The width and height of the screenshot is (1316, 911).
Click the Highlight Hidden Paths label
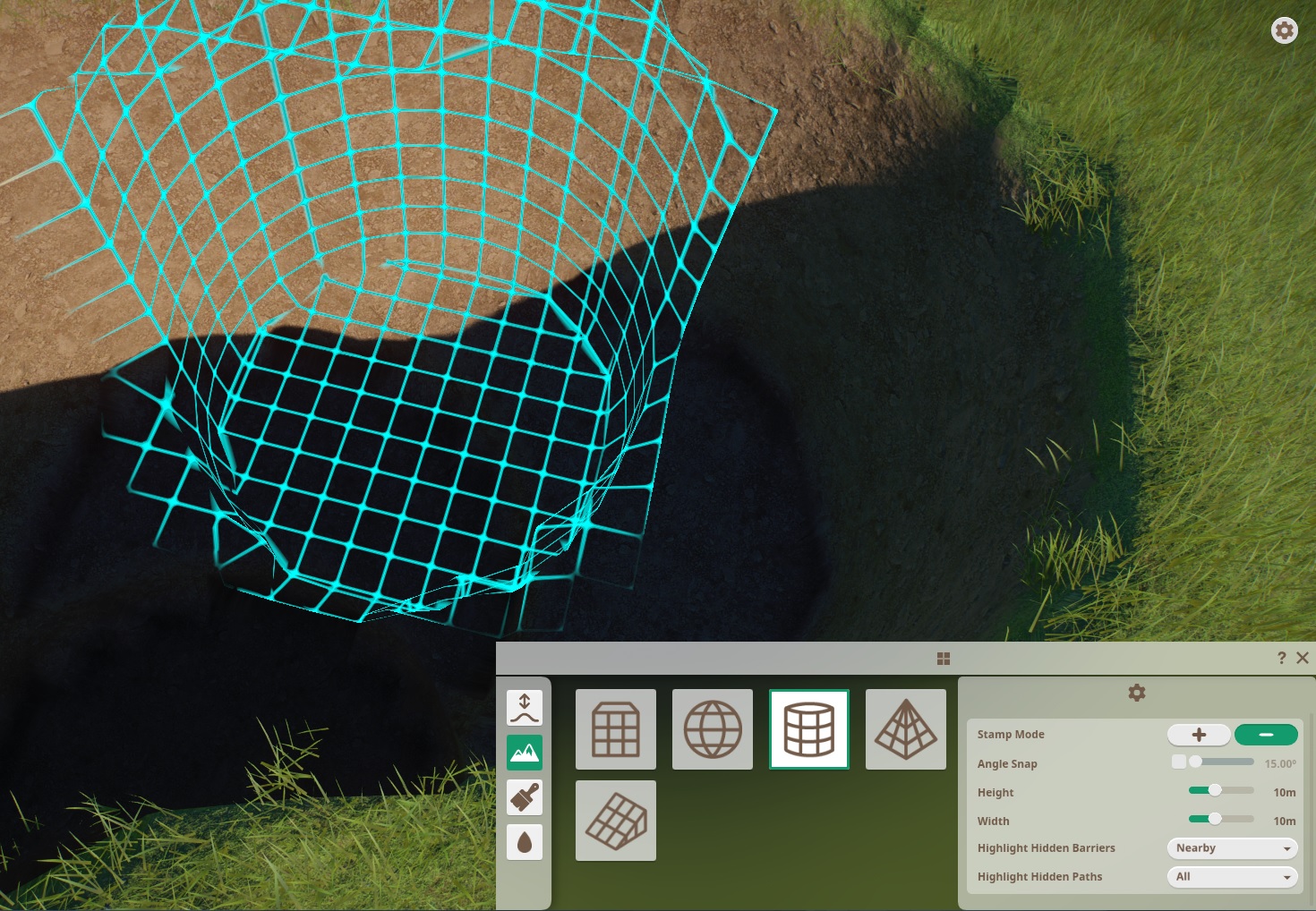coord(1039,877)
